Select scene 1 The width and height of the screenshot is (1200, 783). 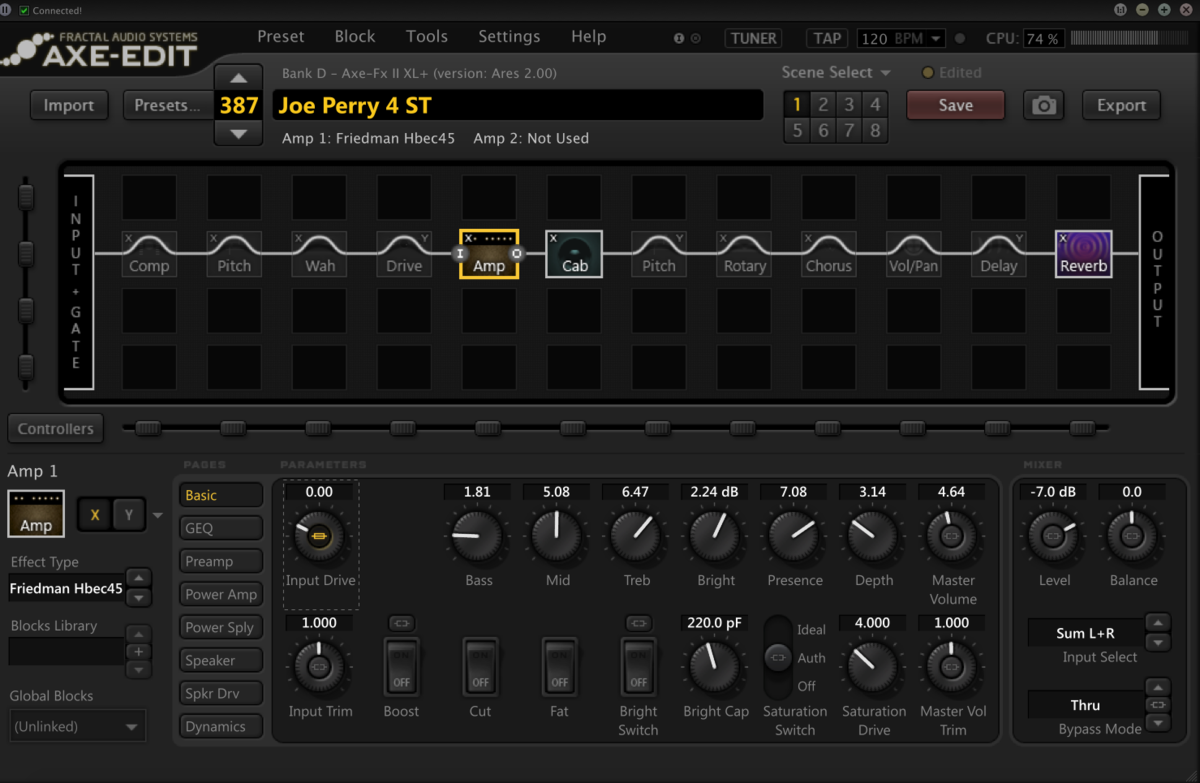point(797,104)
